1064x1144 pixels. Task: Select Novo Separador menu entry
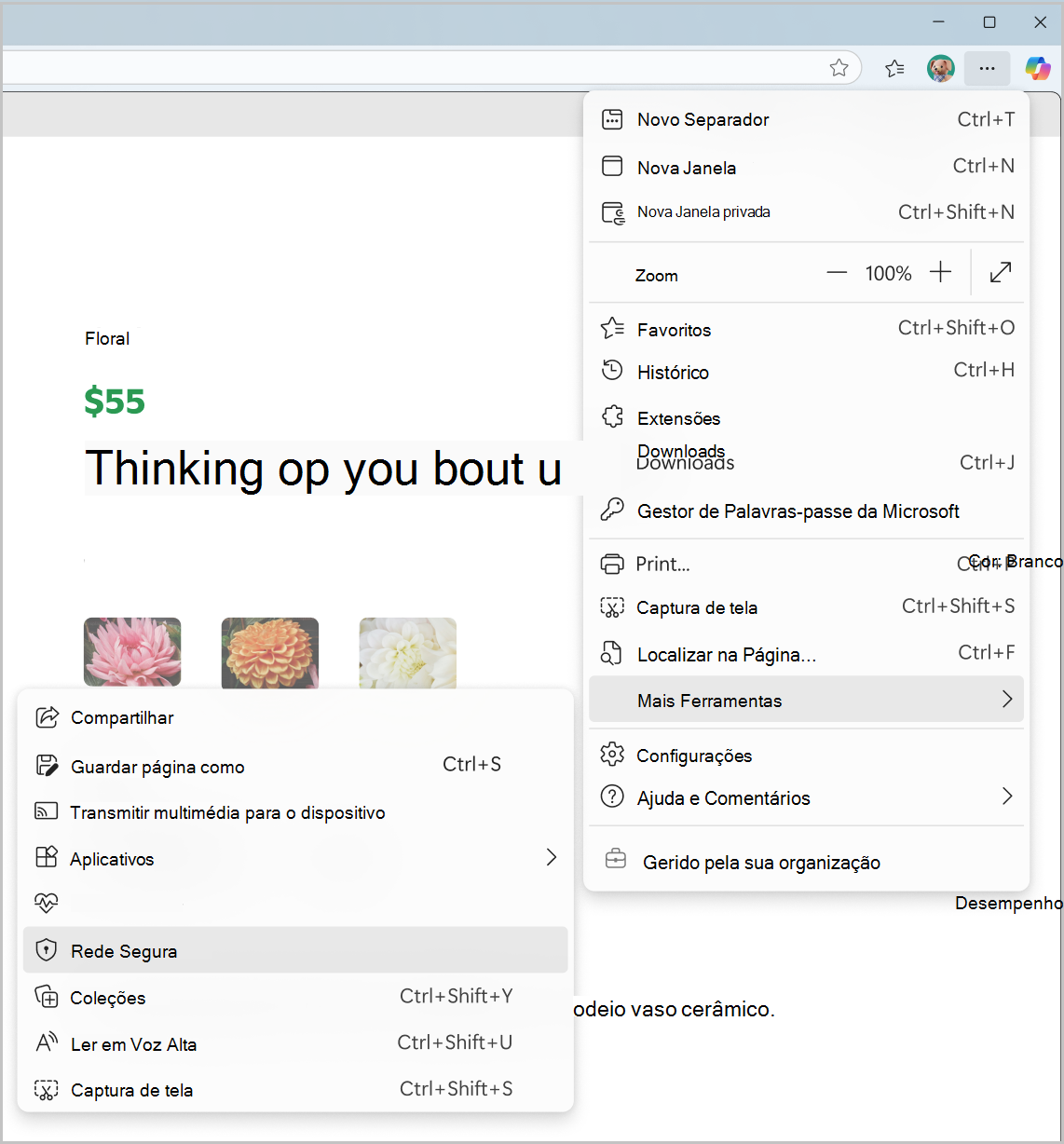point(807,119)
